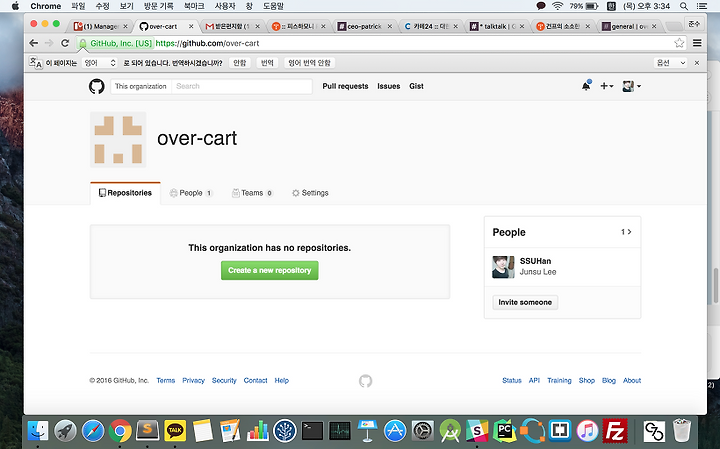Click the footer GitHub mark icon
This screenshot has height=449, width=720.
pyautogui.click(x=366, y=381)
